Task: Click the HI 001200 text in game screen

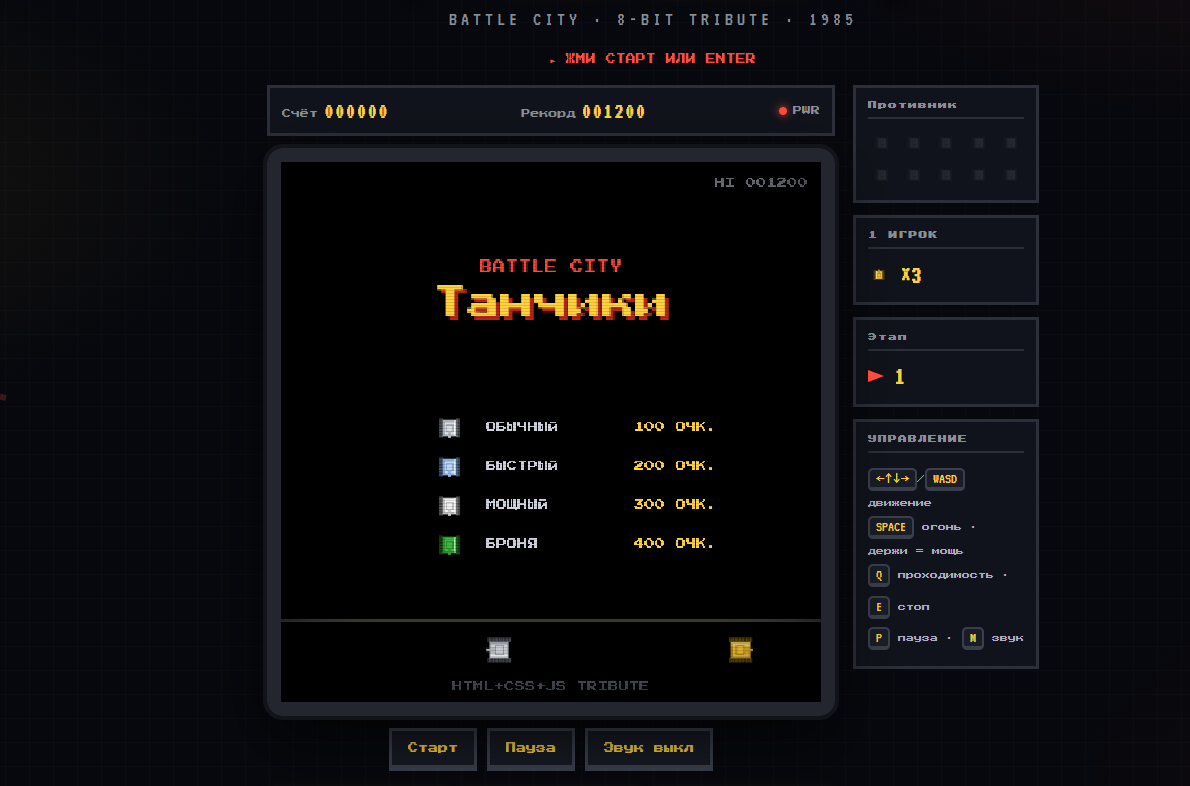Action: 760,182
